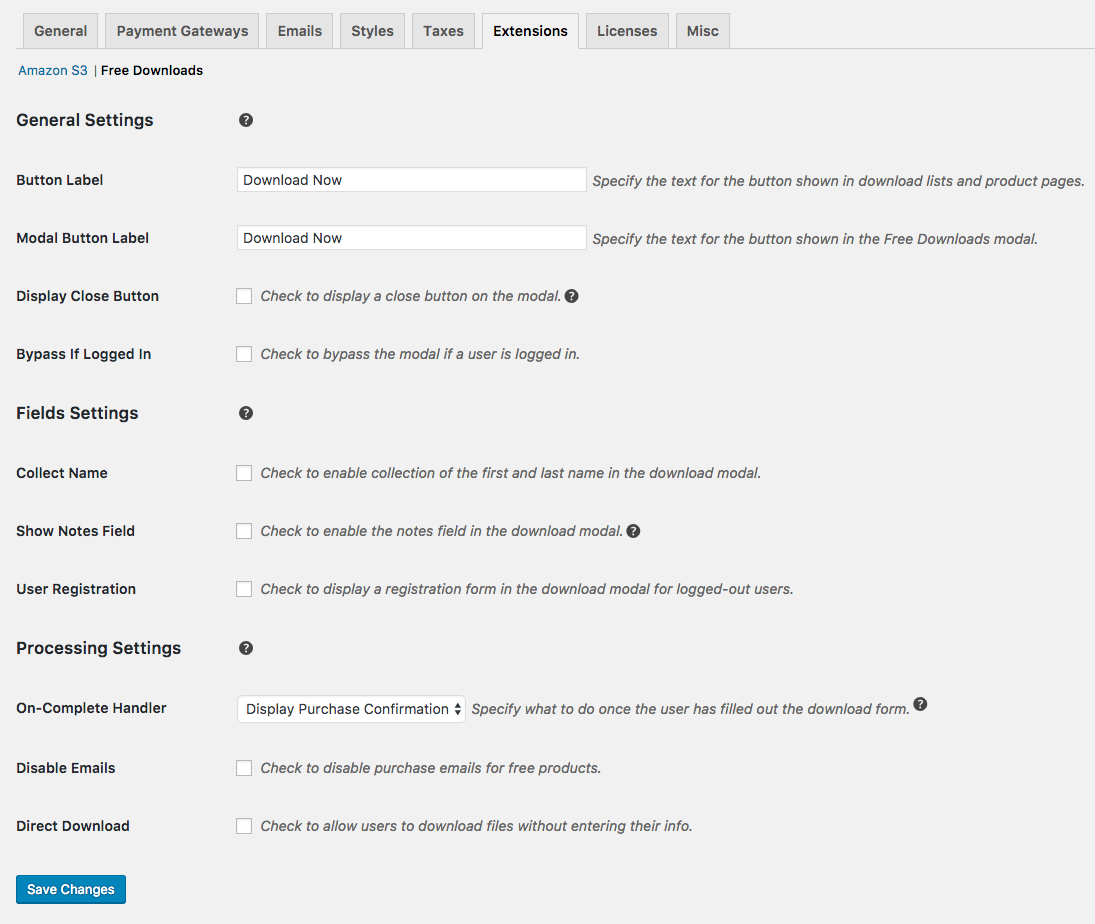Image resolution: width=1095 pixels, height=924 pixels.
Task: Check the User Registration checkbox
Action: (x=244, y=589)
